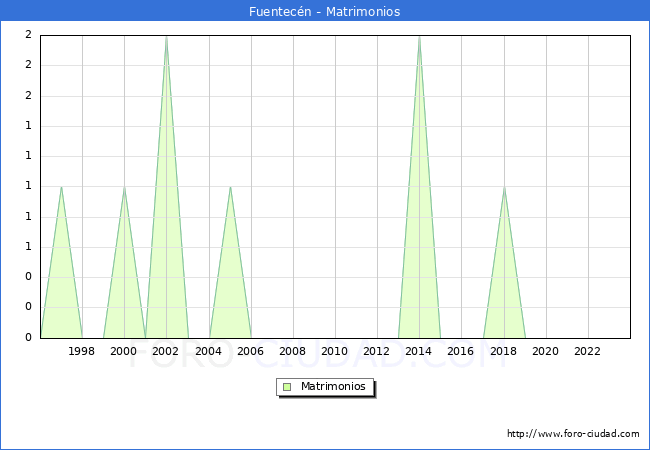Click the 2014 peak tip in the chart

[x=419, y=37]
